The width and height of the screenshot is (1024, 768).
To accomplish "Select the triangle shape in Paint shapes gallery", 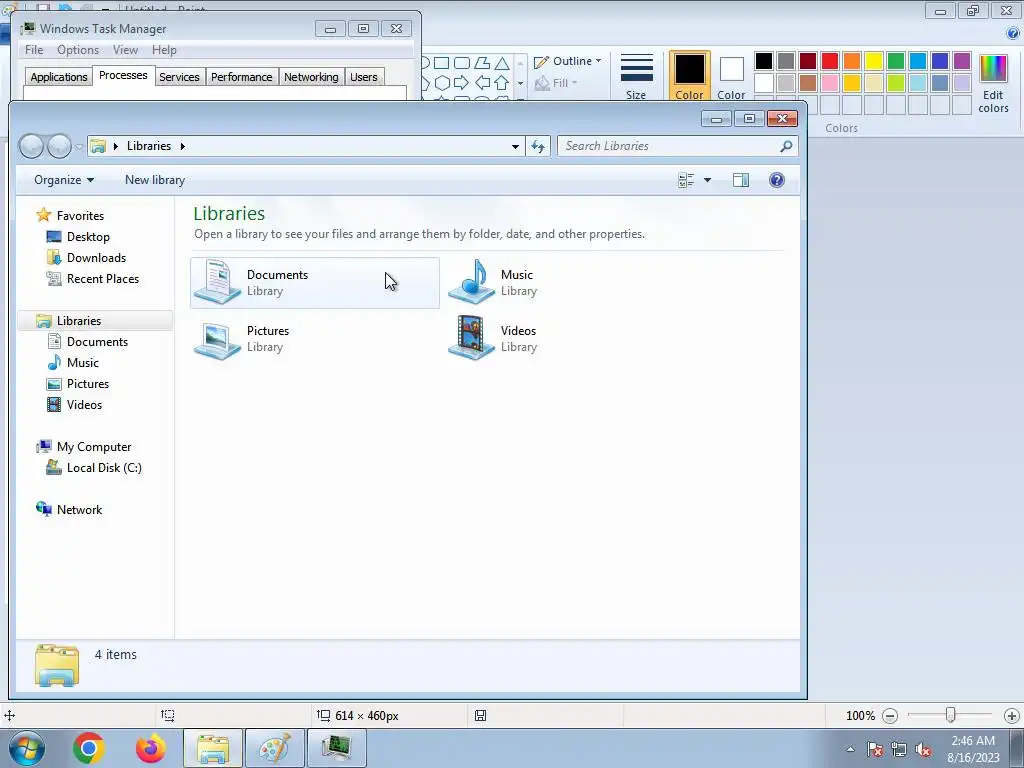I will (x=502, y=63).
